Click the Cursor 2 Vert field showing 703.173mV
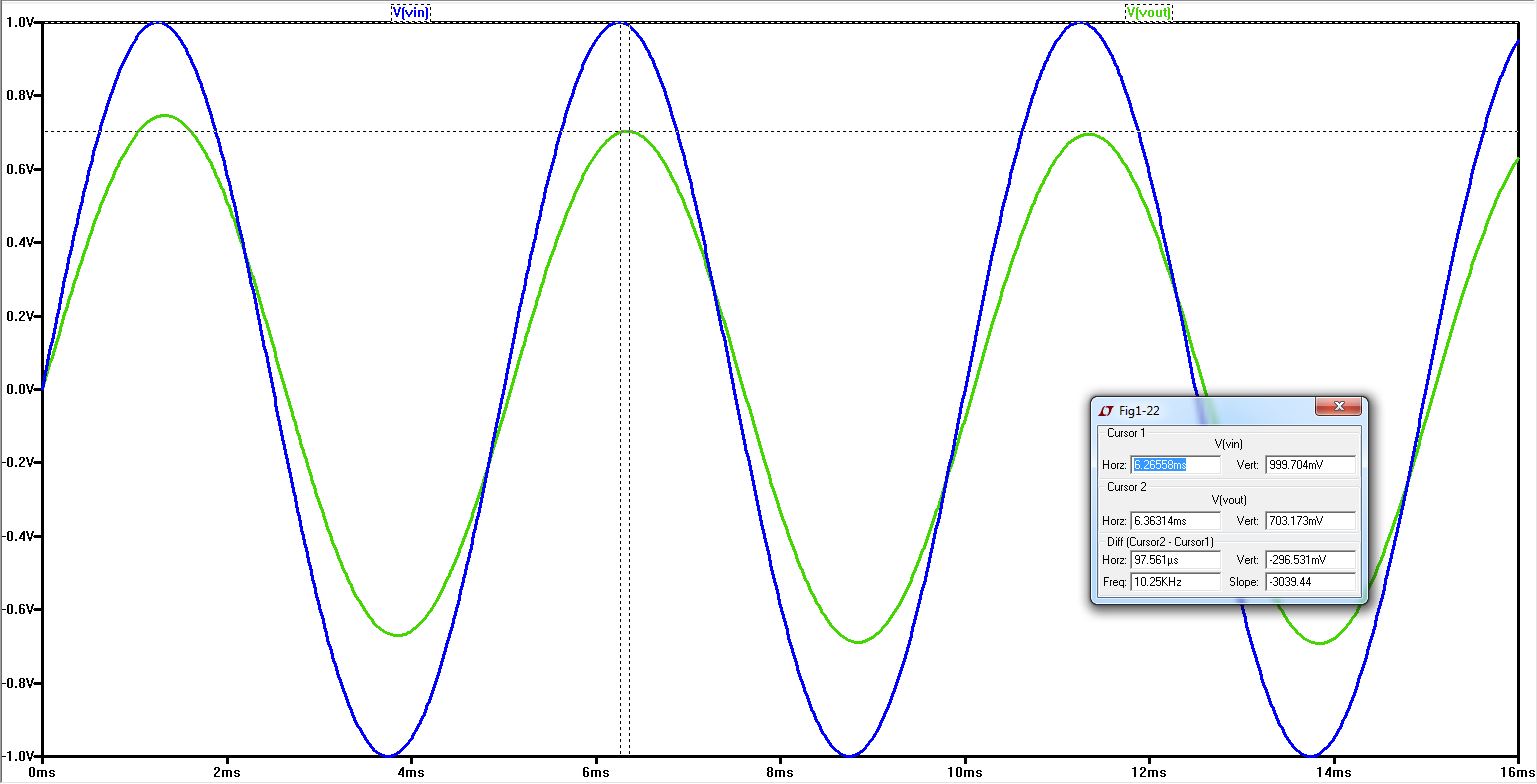Viewport: 1537px width, 784px height. point(1309,521)
